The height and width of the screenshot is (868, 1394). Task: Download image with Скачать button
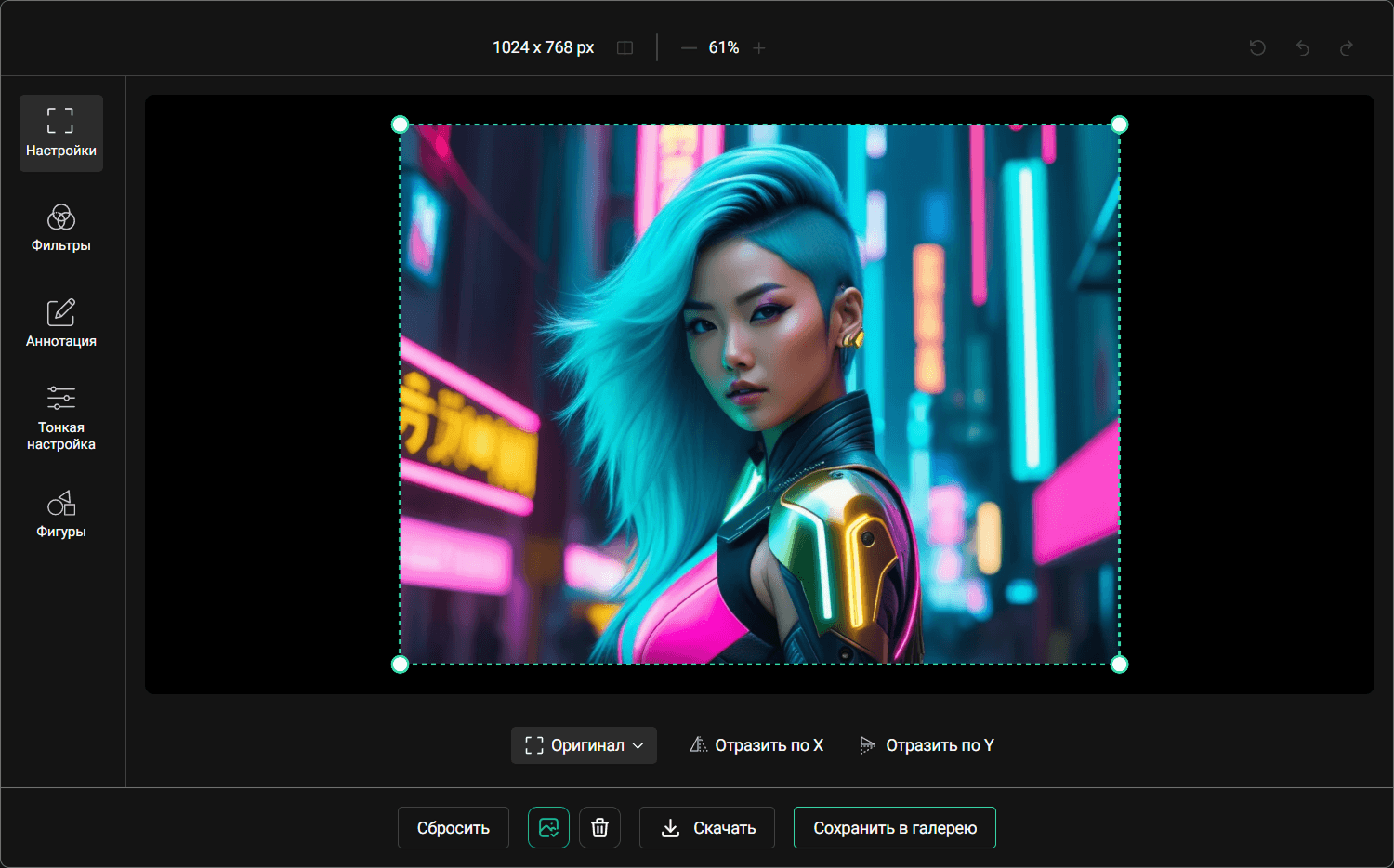(707, 827)
